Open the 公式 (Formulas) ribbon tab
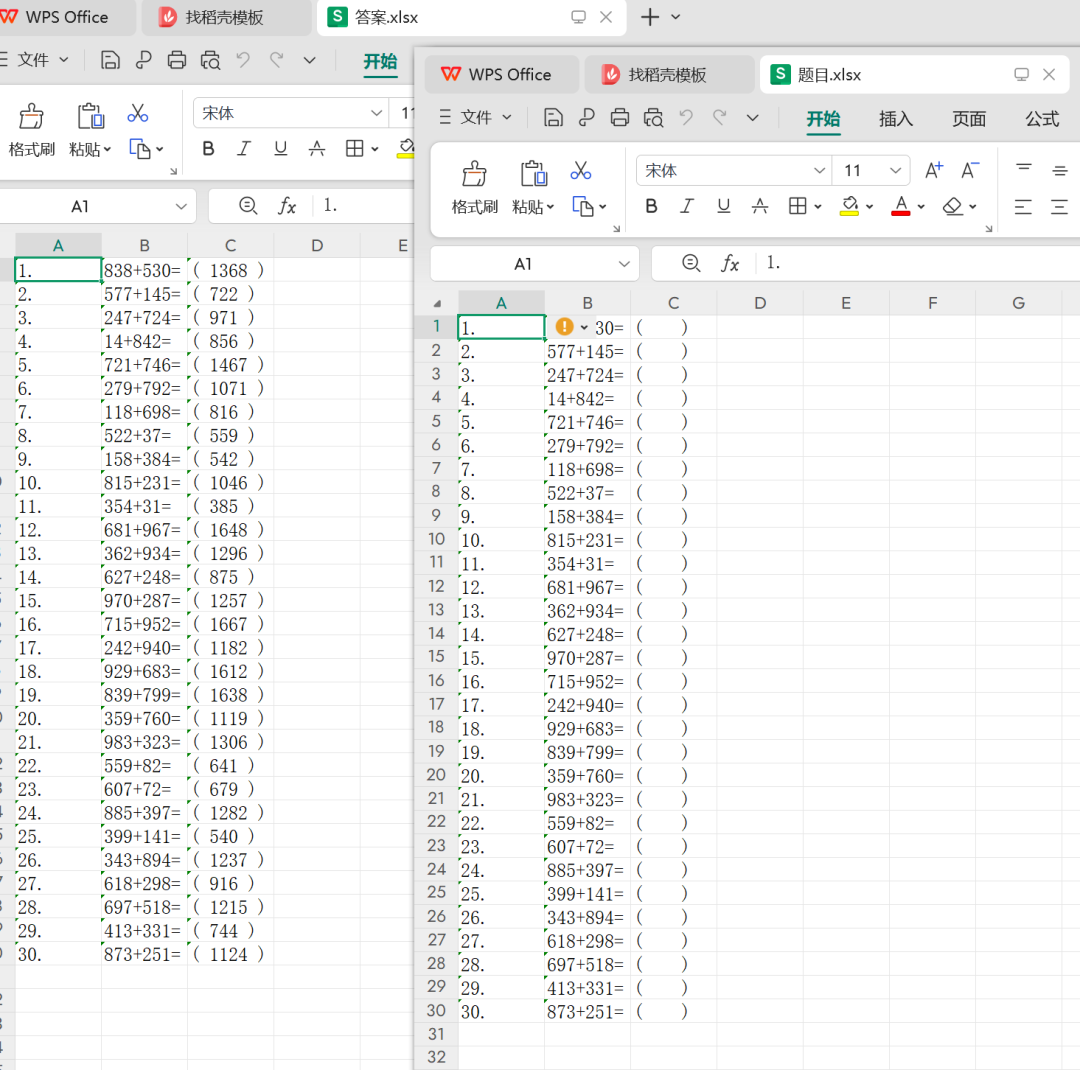 [1041, 118]
